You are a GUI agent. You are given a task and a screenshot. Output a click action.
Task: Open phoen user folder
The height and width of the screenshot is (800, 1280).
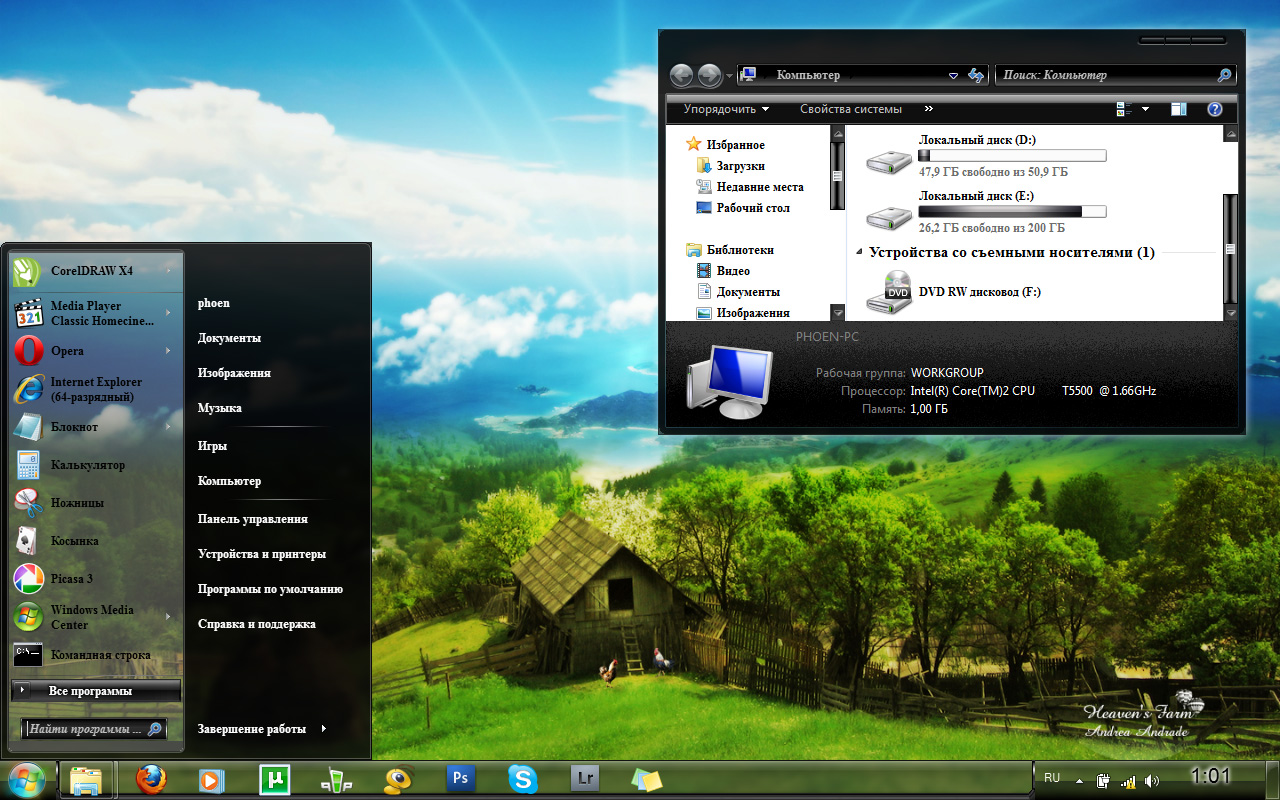pos(214,303)
